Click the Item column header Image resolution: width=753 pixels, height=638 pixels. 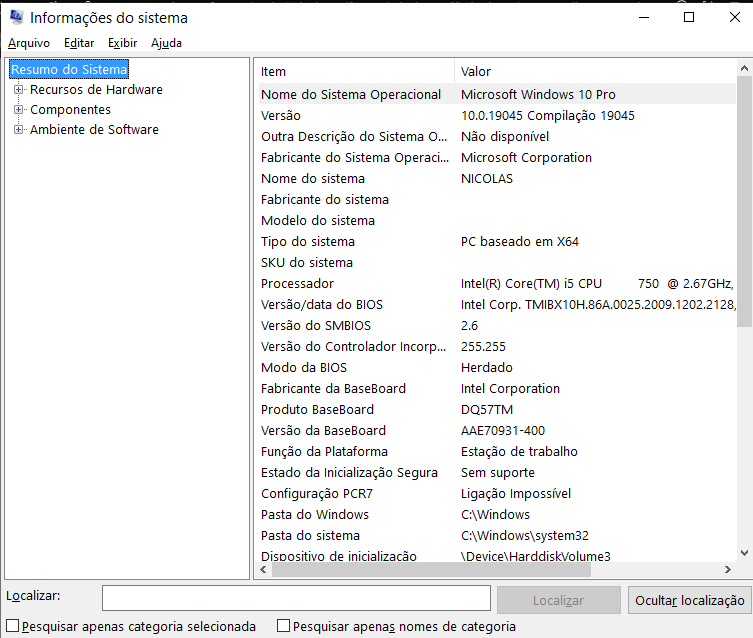click(354, 72)
